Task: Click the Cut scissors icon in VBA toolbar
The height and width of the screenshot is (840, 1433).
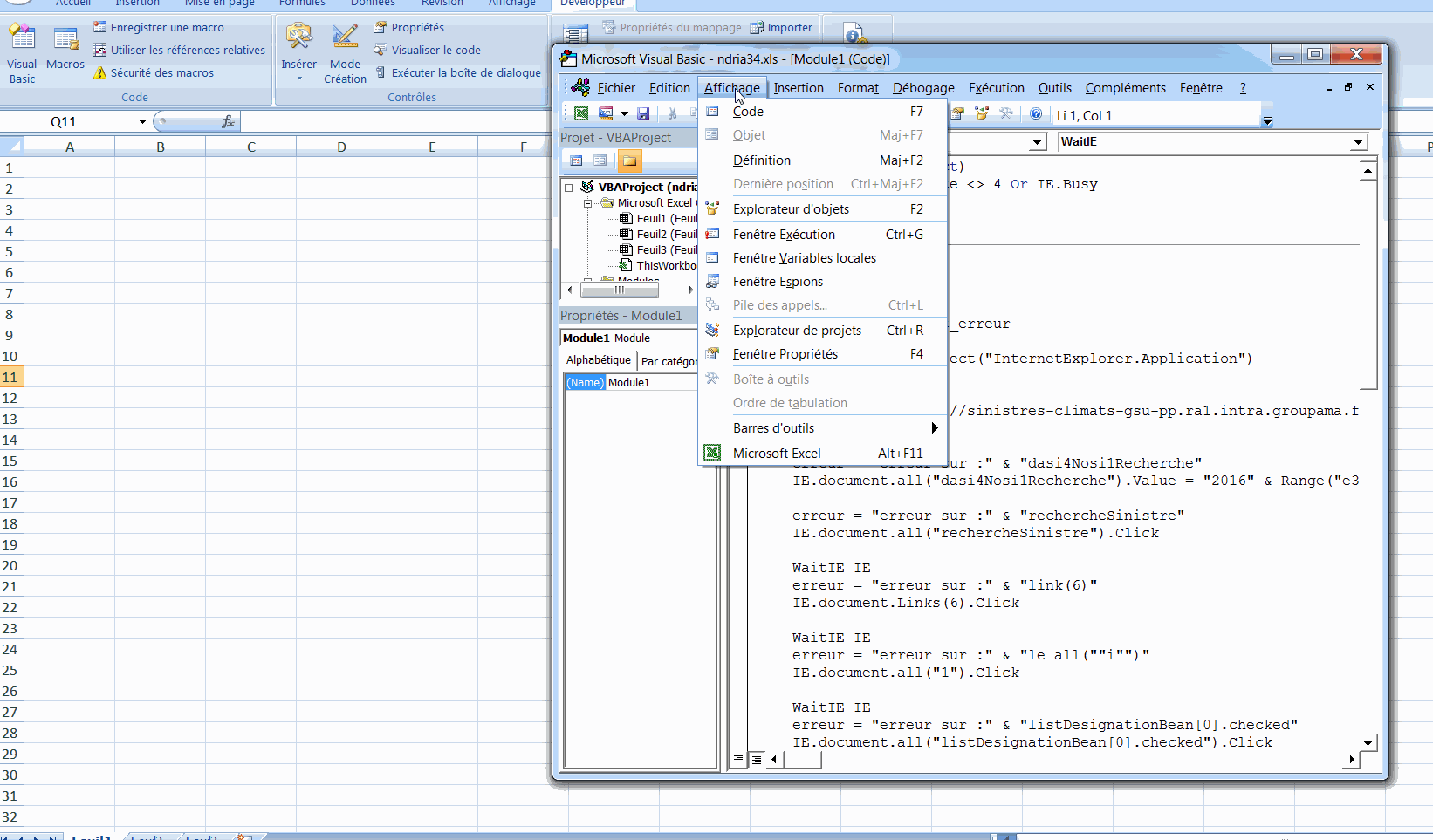Action: 672,113
